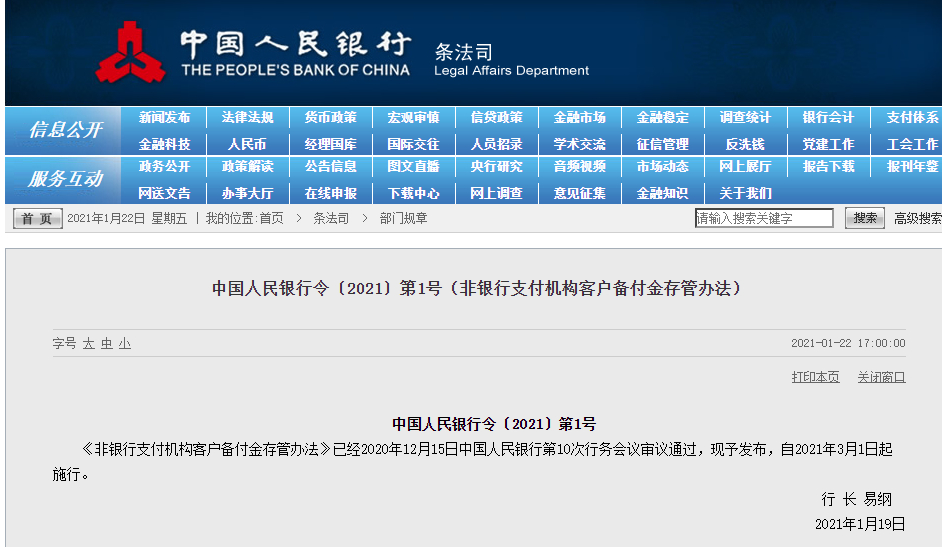Viewport: 942px width, 547px height.
Task: Open 网送文告 link
Action: 164,193
